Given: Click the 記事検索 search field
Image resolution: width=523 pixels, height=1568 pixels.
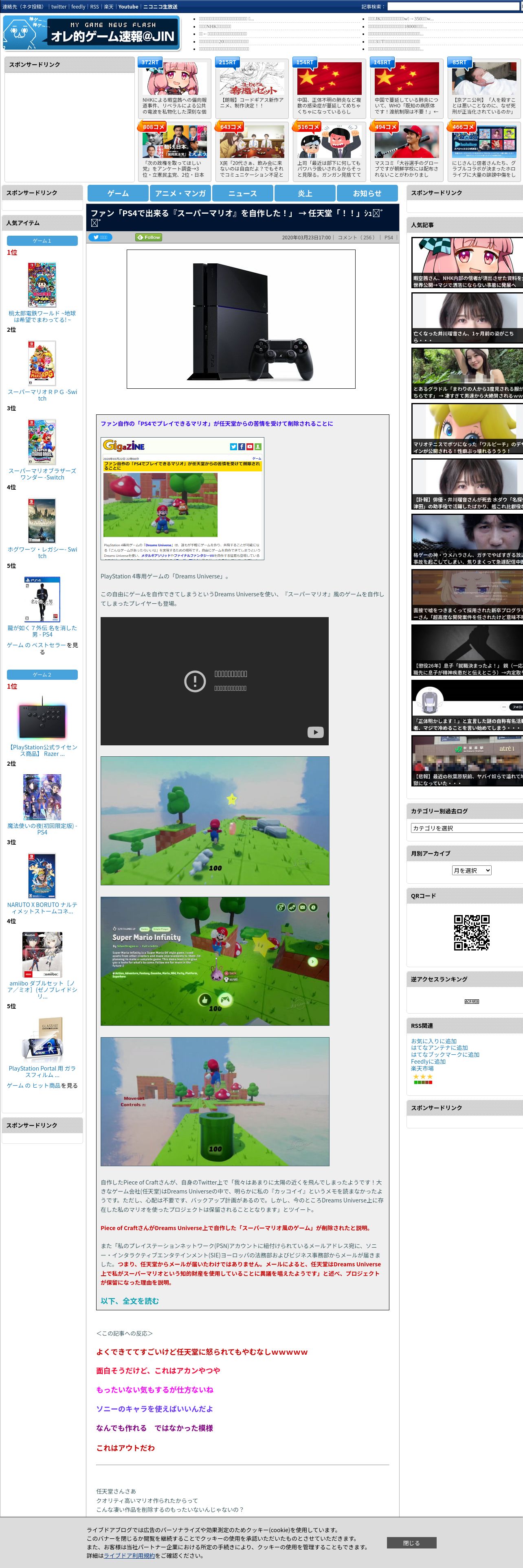Looking at the screenshot, I should [453, 7].
